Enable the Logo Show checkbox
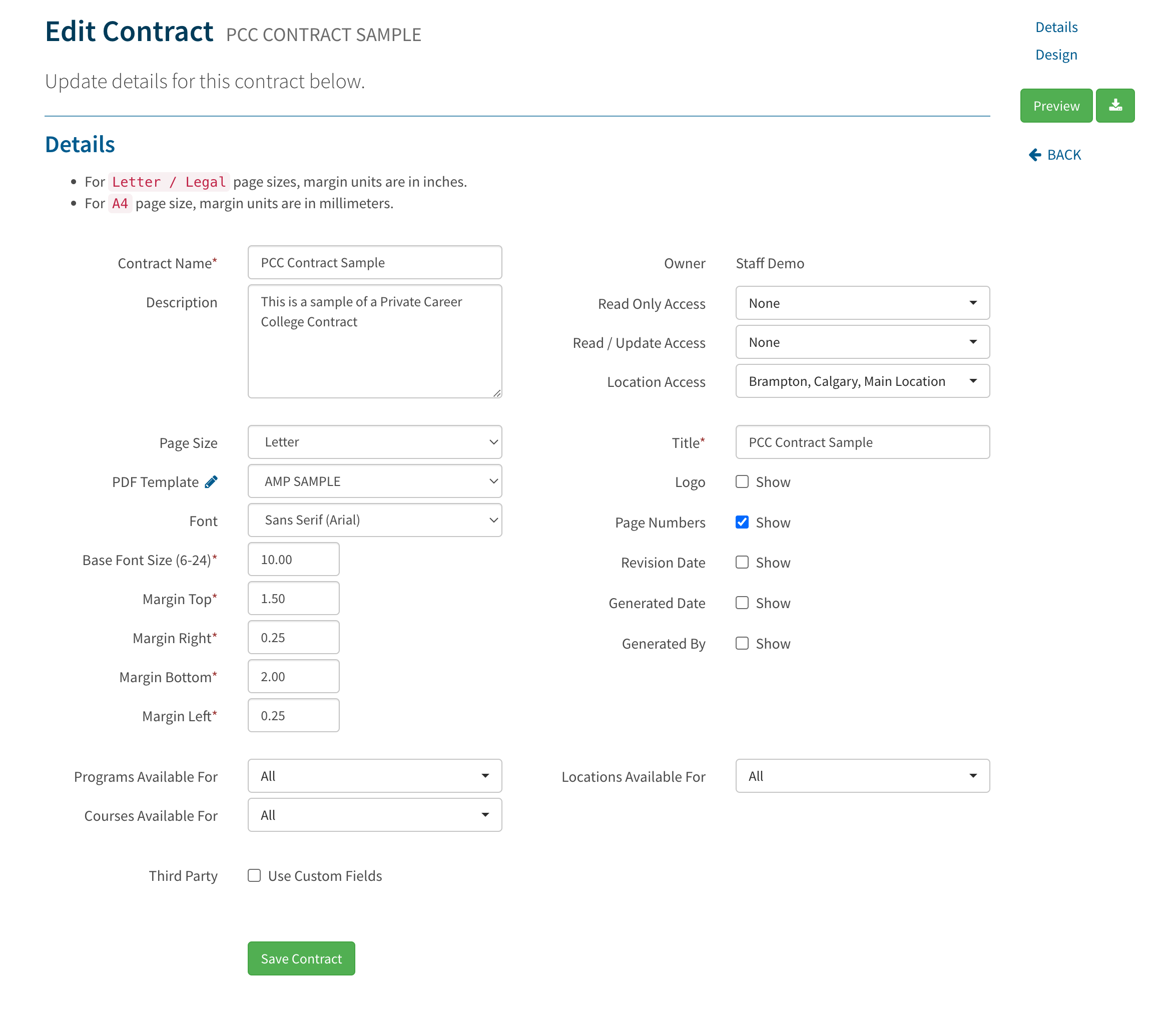Viewport: 1176px width, 1009px height. 742,482
